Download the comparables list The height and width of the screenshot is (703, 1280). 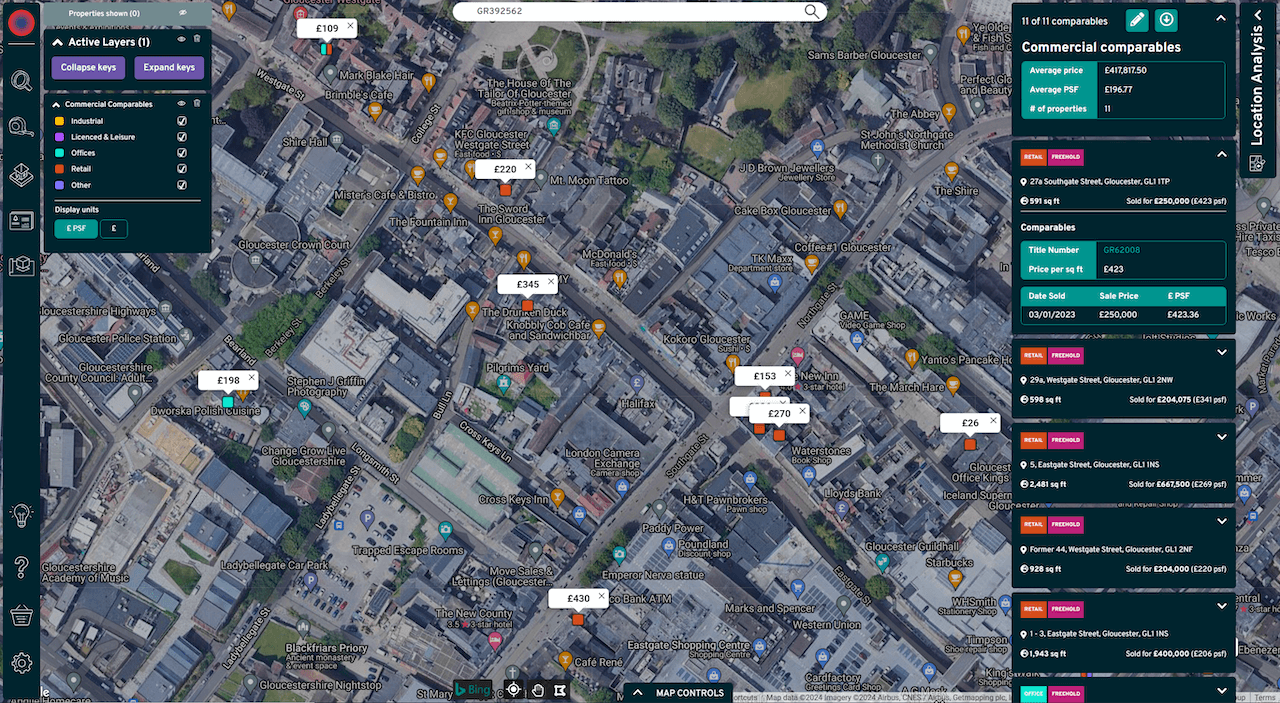[1166, 20]
